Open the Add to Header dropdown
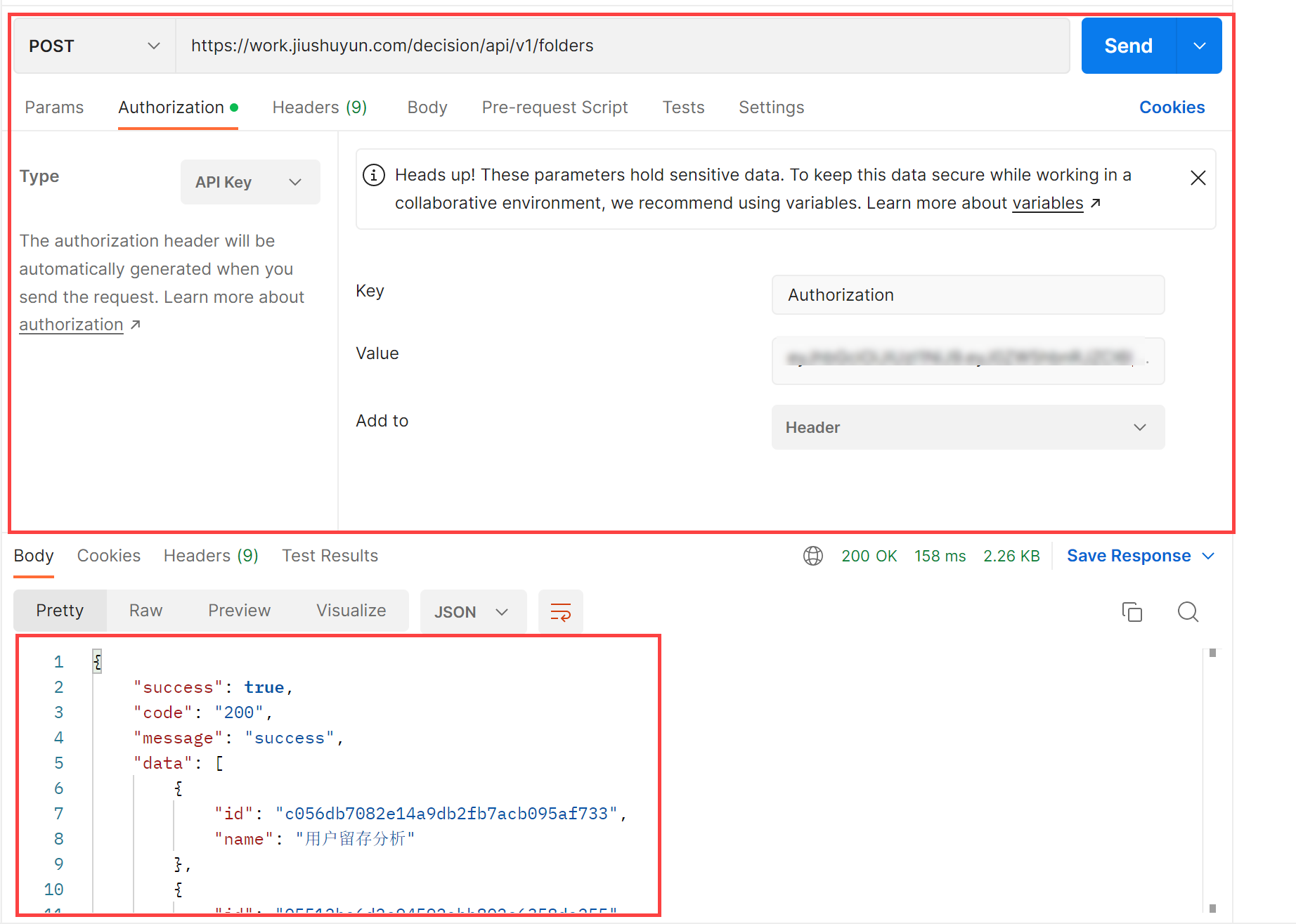 coord(968,427)
